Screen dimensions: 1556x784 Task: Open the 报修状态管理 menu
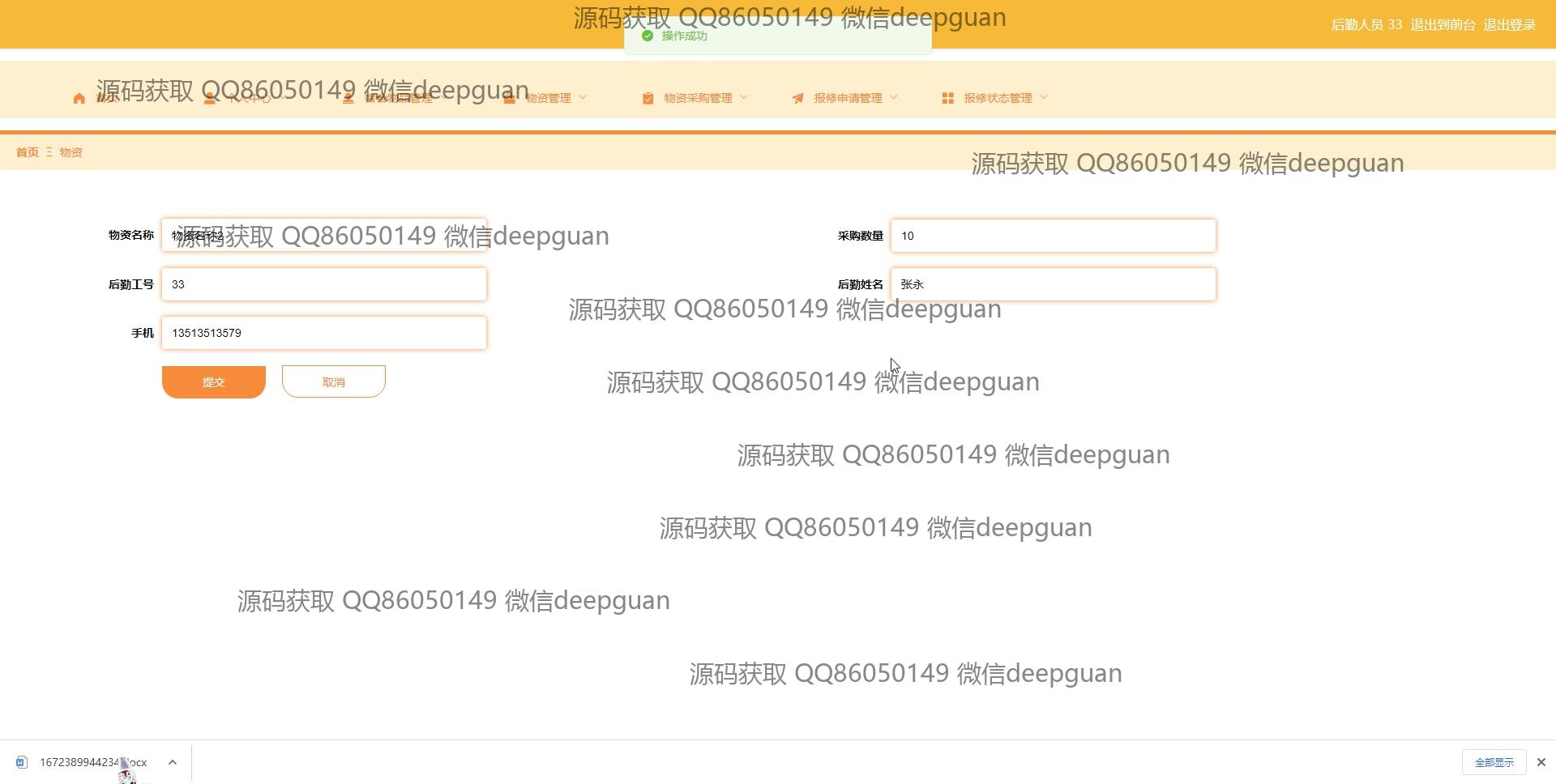(x=998, y=98)
